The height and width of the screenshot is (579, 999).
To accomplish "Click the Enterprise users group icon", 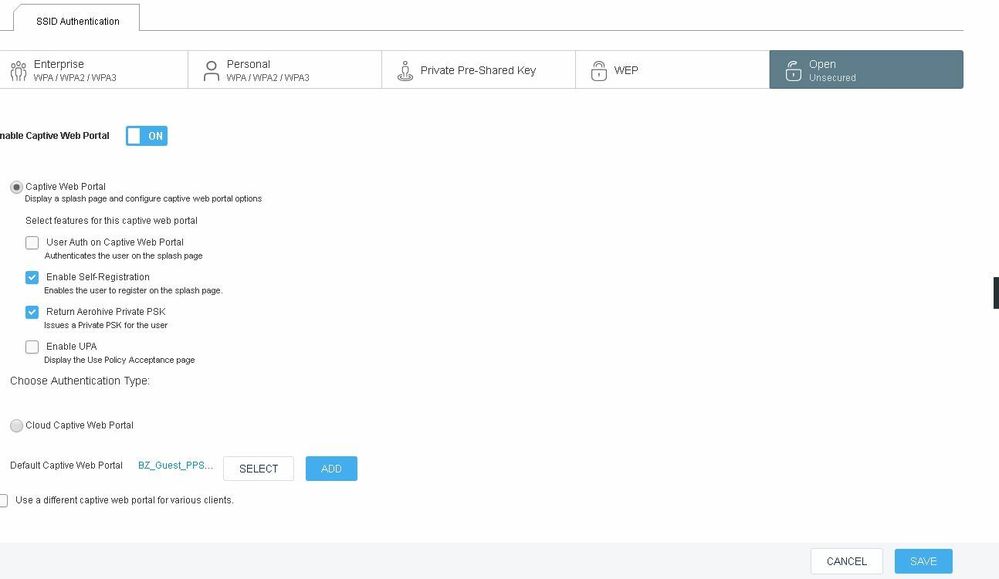I will click(x=17, y=70).
